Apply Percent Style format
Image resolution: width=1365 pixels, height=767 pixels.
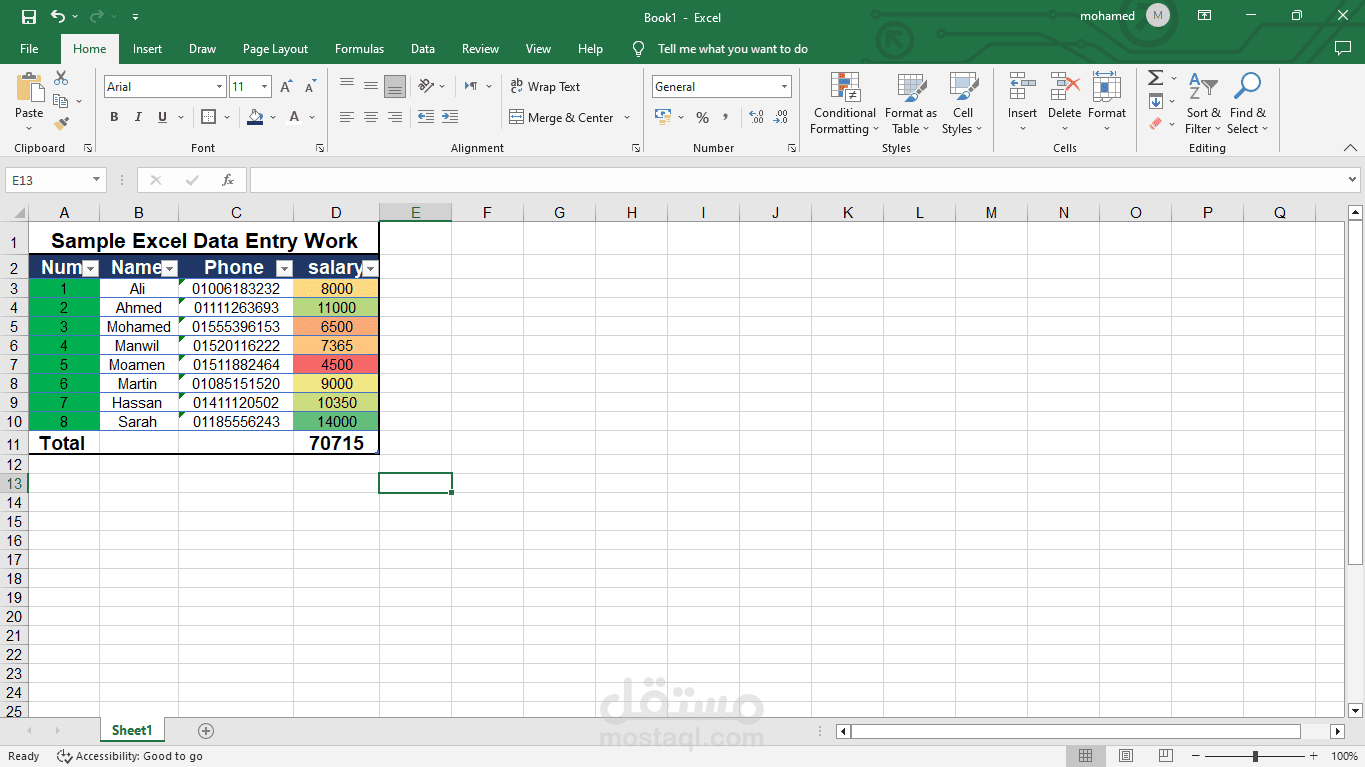tap(702, 117)
